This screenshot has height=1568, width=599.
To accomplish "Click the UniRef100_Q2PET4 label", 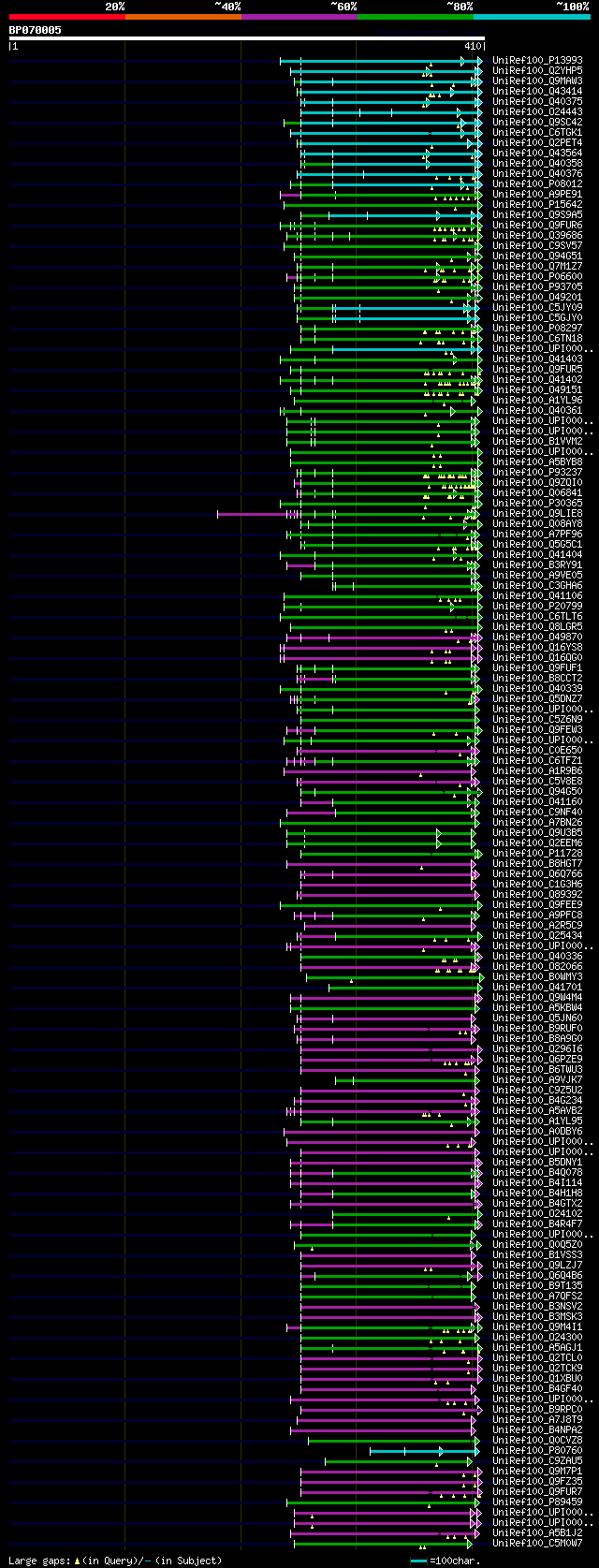I will (x=537, y=143).
